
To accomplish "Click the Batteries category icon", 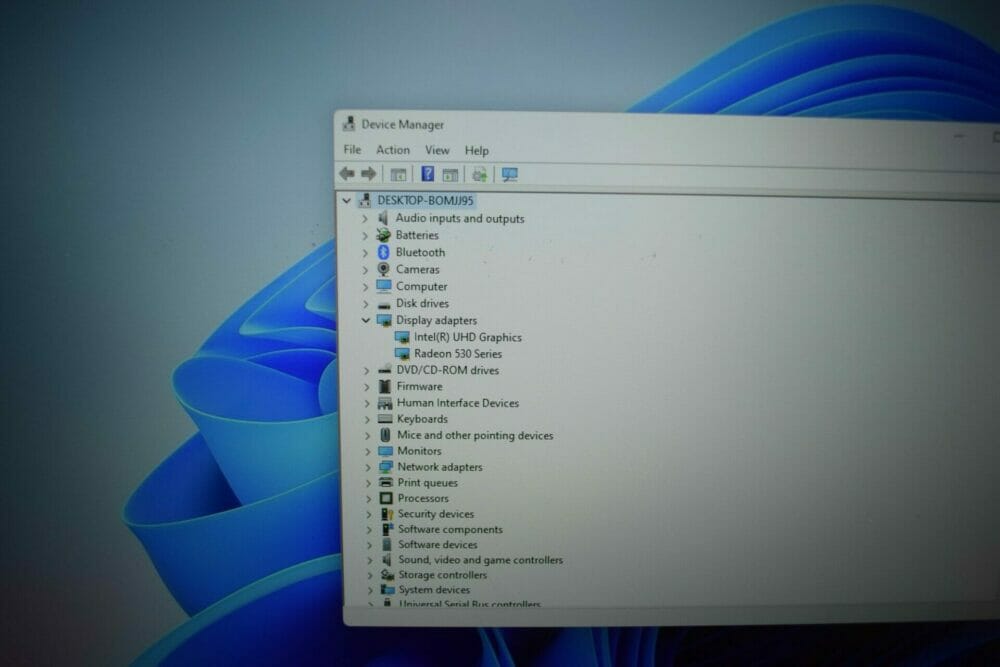I will (x=383, y=235).
